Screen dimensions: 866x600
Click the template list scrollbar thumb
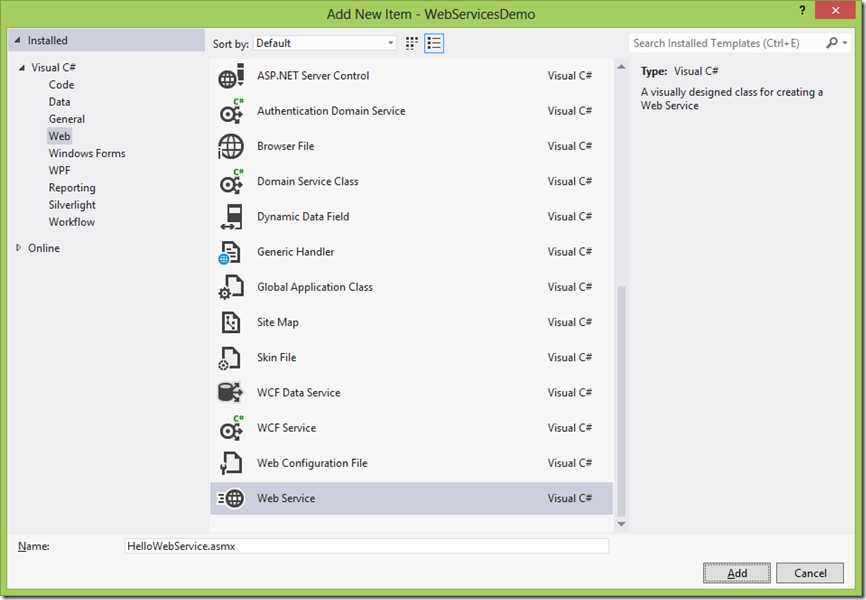point(621,401)
